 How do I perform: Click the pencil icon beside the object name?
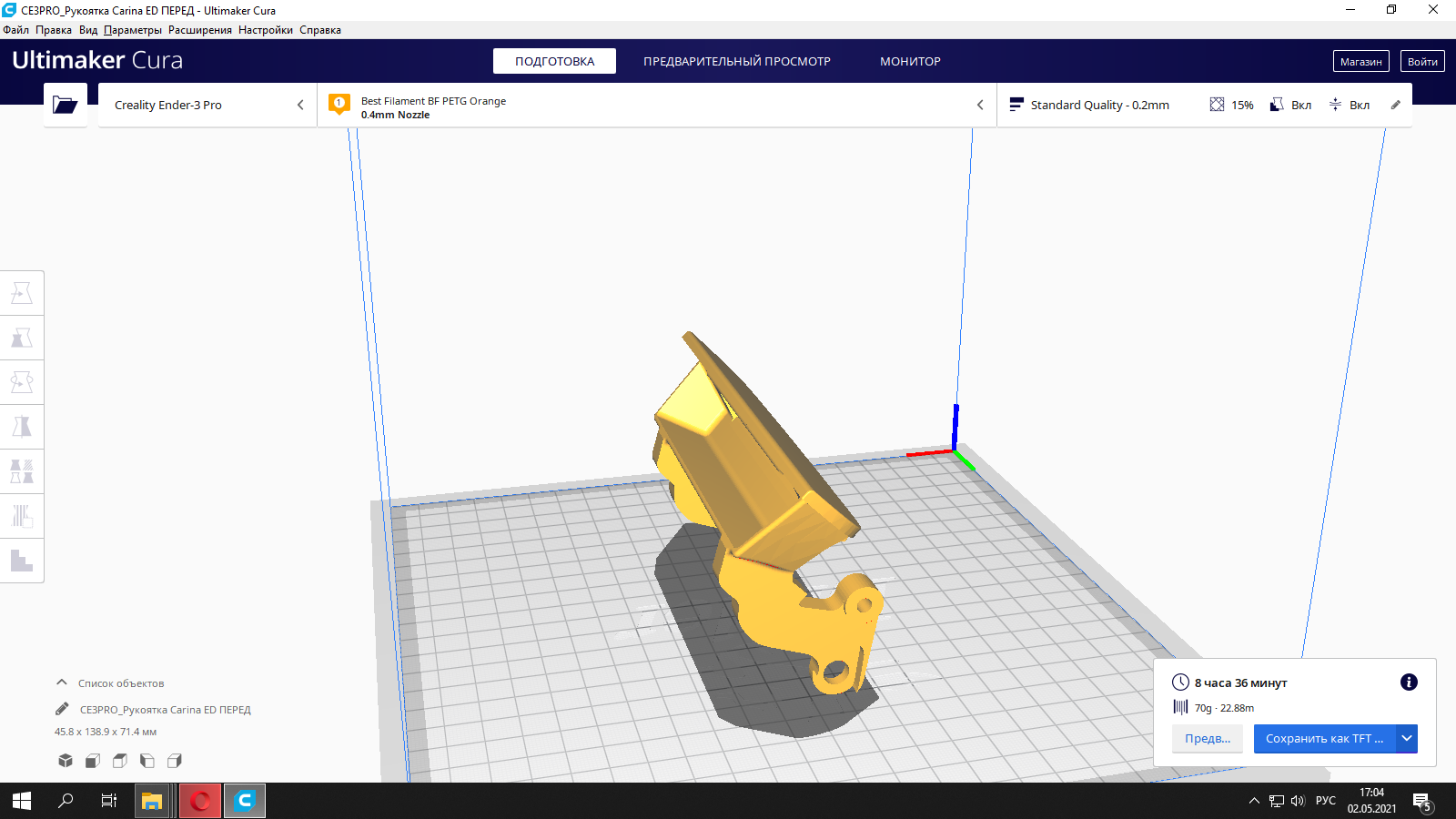[x=62, y=709]
